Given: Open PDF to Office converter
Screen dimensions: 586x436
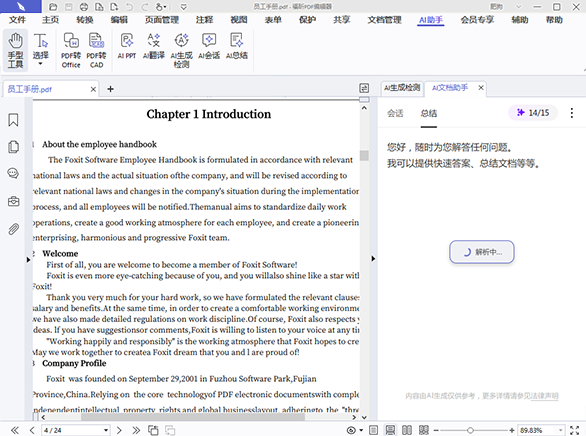Looking at the screenshot, I should click(71, 50).
